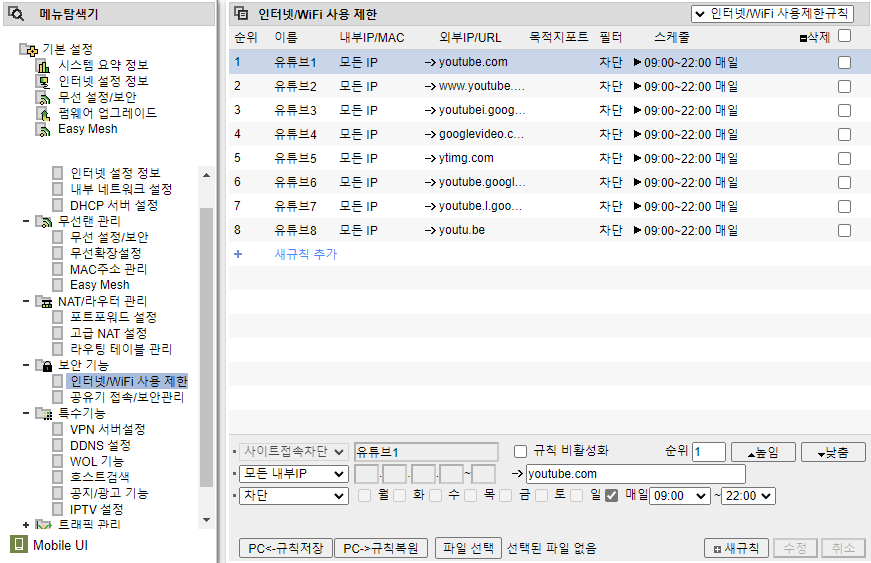The height and width of the screenshot is (563, 871).
Task: Click the WOL 기능 page icon
Action: coord(57,461)
